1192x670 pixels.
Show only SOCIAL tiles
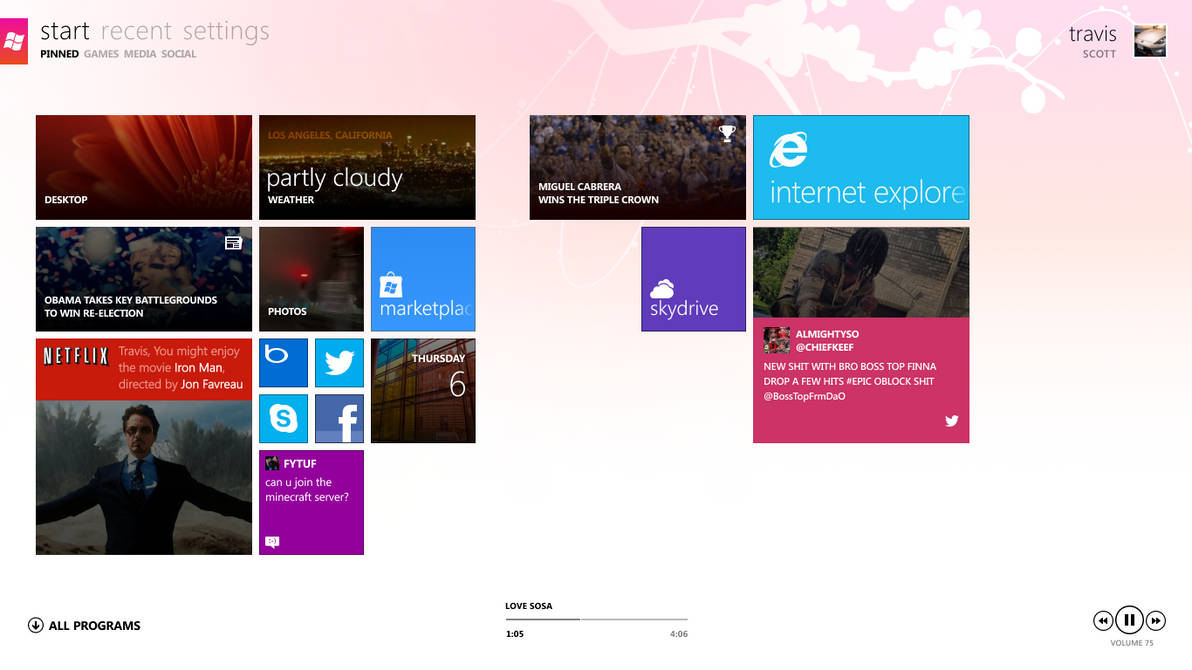click(178, 54)
